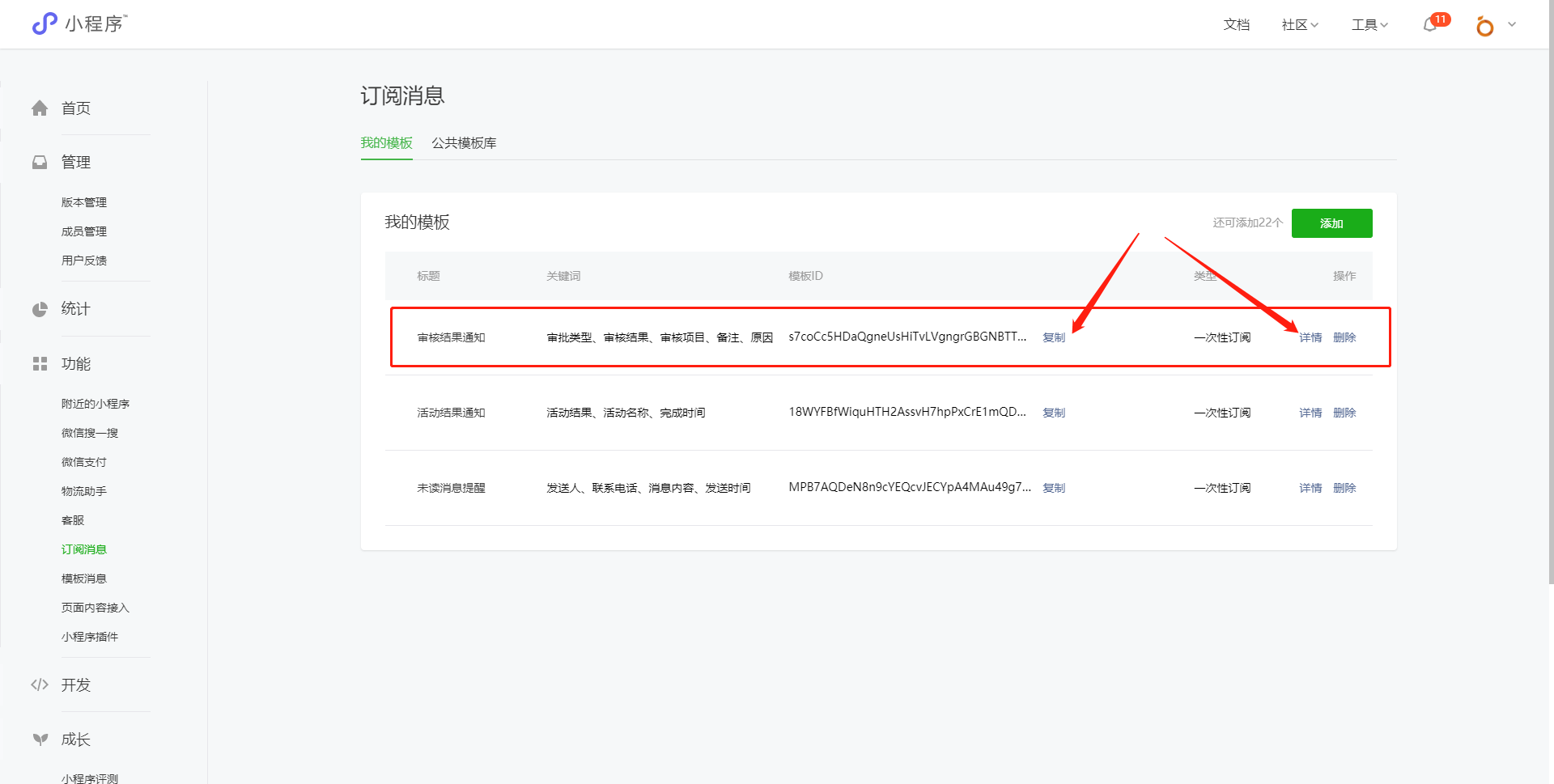The width and height of the screenshot is (1554, 784).
Task: Open 微信支付 in sidebar
Action: pos(84,462)
